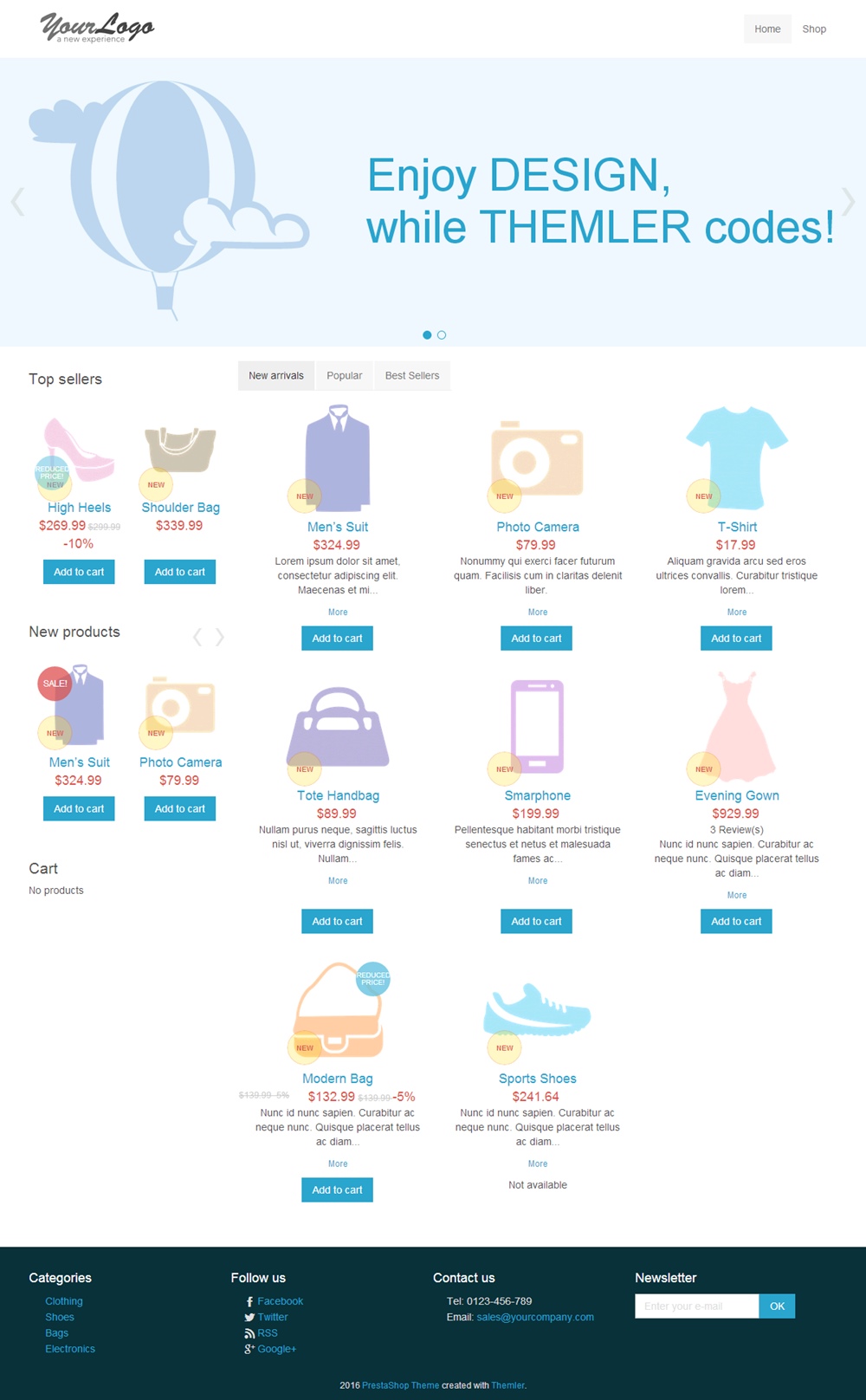Screen dimensions: 866x1400
Task: Click the Facebook icon in footer
Action: tap(249, 1301)
